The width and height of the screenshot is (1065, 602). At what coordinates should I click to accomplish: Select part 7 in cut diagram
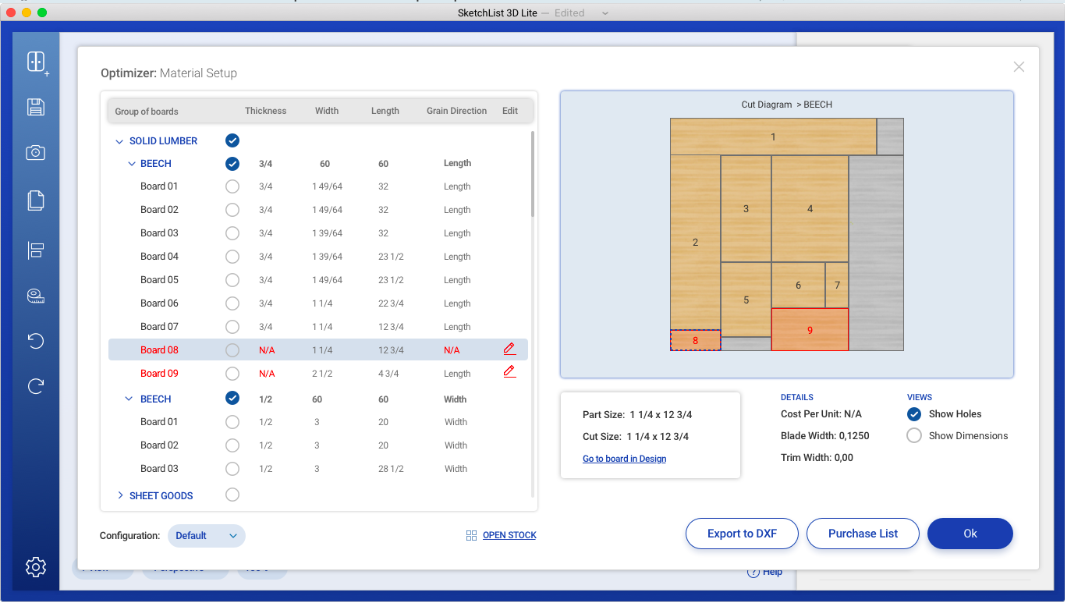(x=837, y=285)
